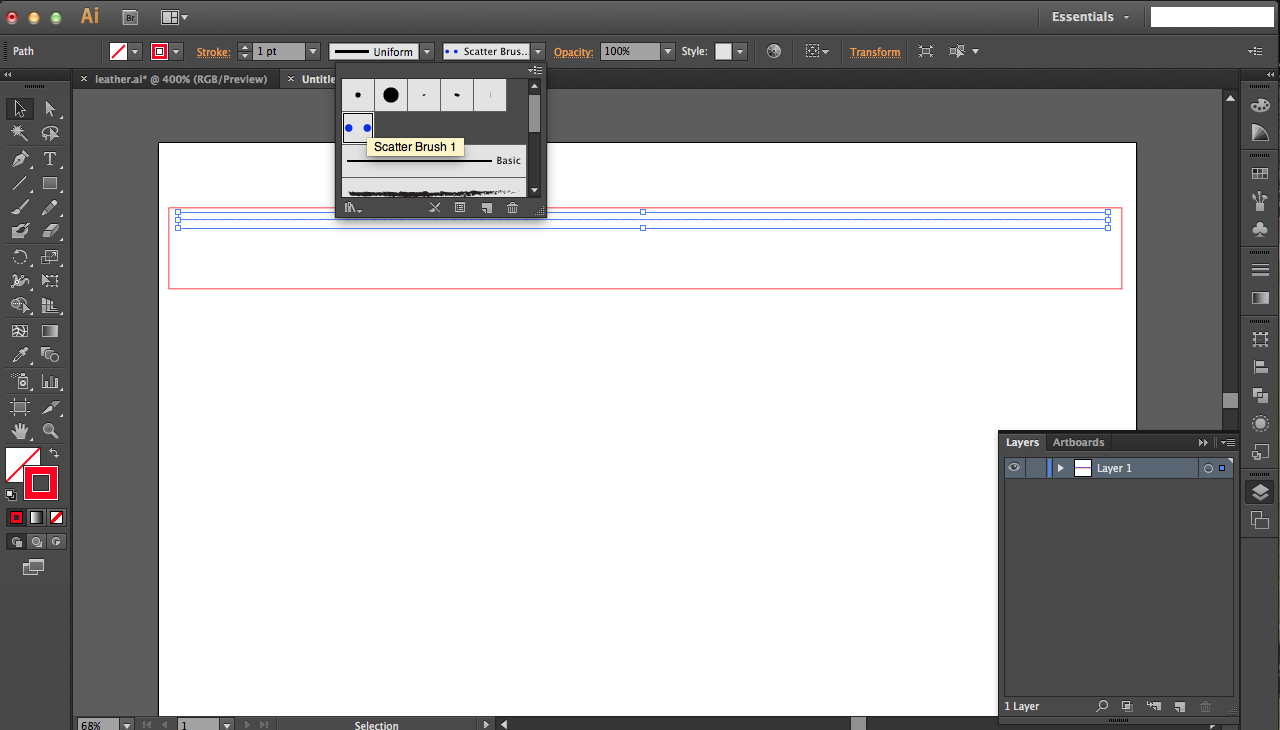Open the Brush Libraries Menu in the Brushes panel
This screenshot has width=1280, height=730.
pos(351,207)
